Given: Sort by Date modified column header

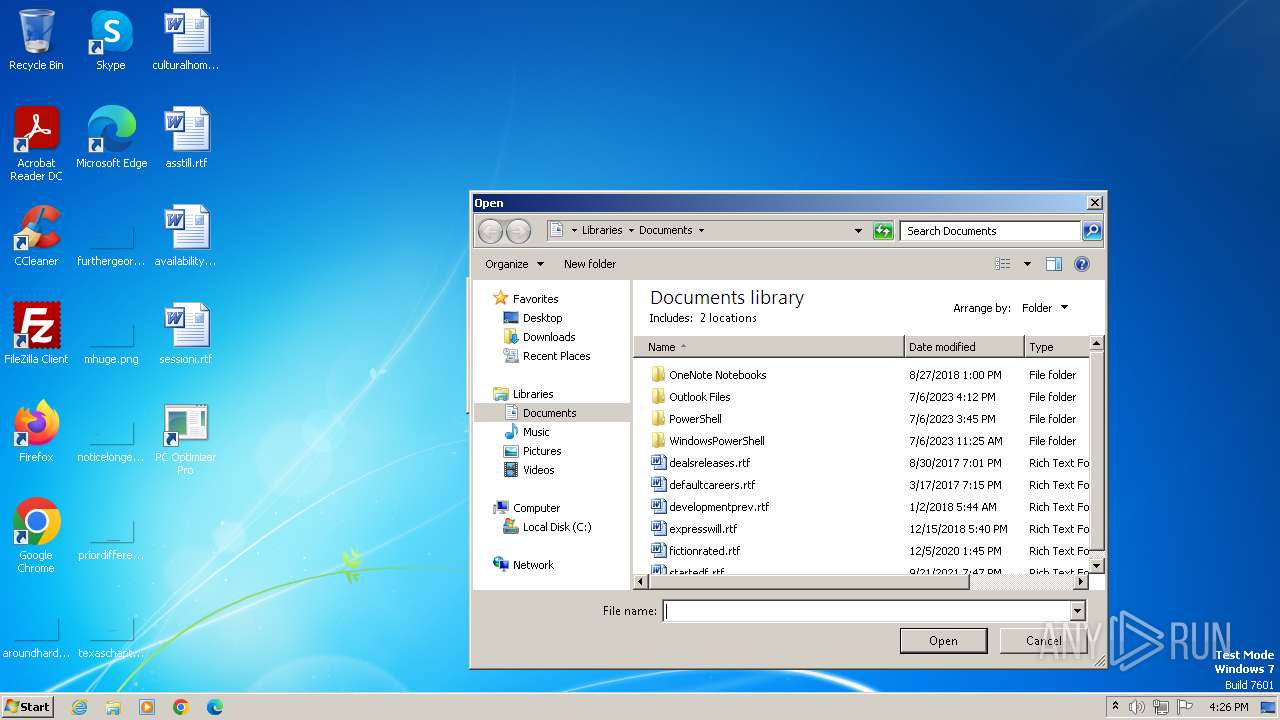Looking at the screenshot, I should [x=964, y=347].
